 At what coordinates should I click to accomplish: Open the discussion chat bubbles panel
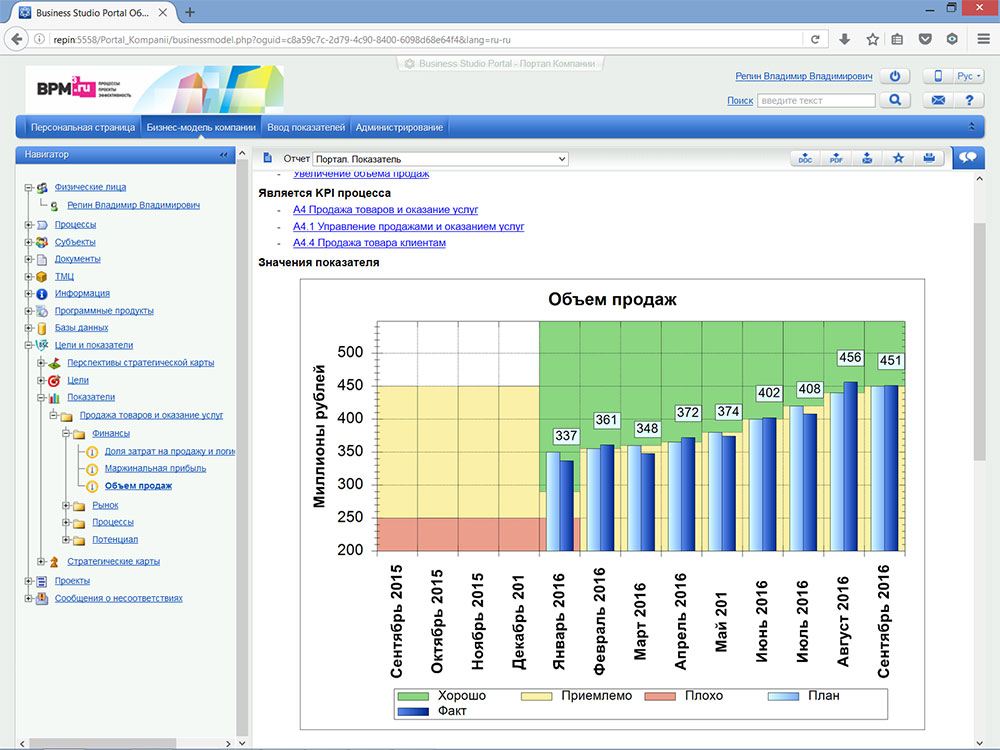tap(967, 158)
